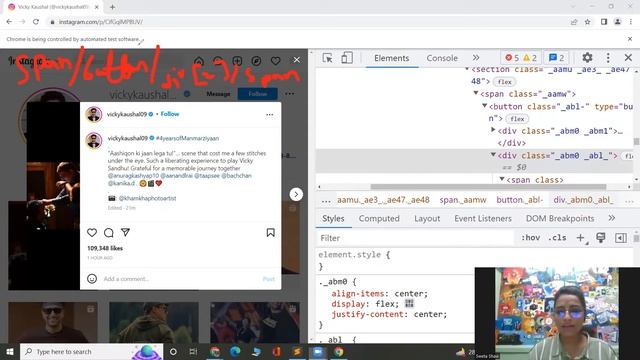Open the flexbox editor icon beside display flex
Viewport: 640px width, 360px height.
click(409, 304)
